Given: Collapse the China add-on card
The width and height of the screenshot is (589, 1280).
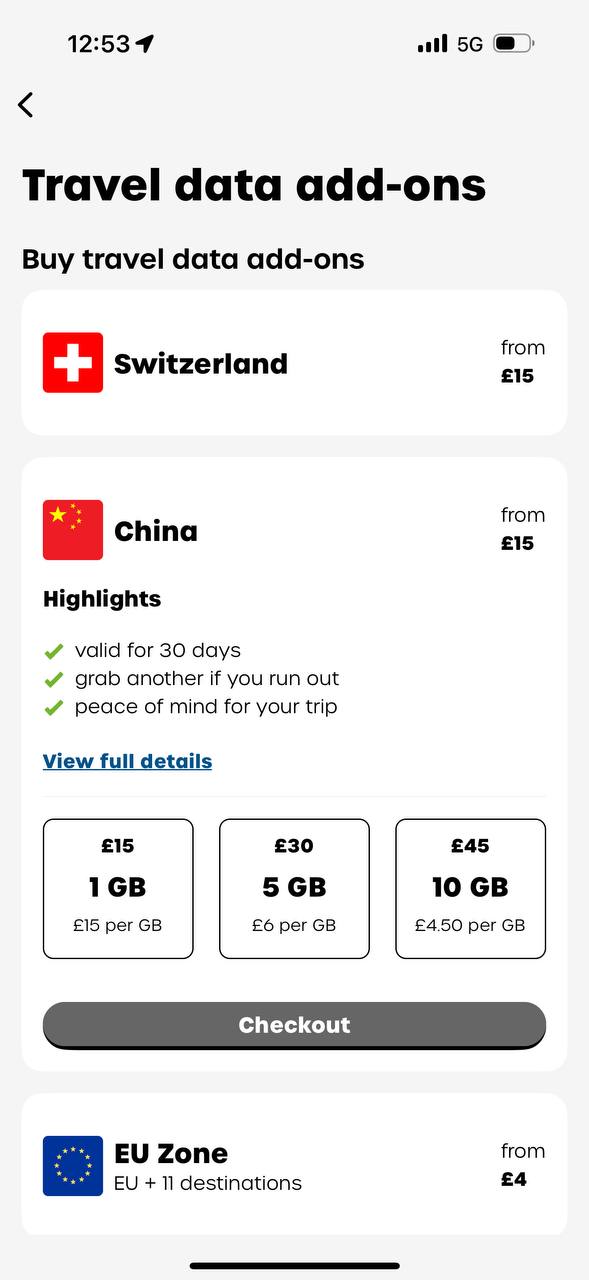Looking at the screenshot, I should (x=294, y=530).
